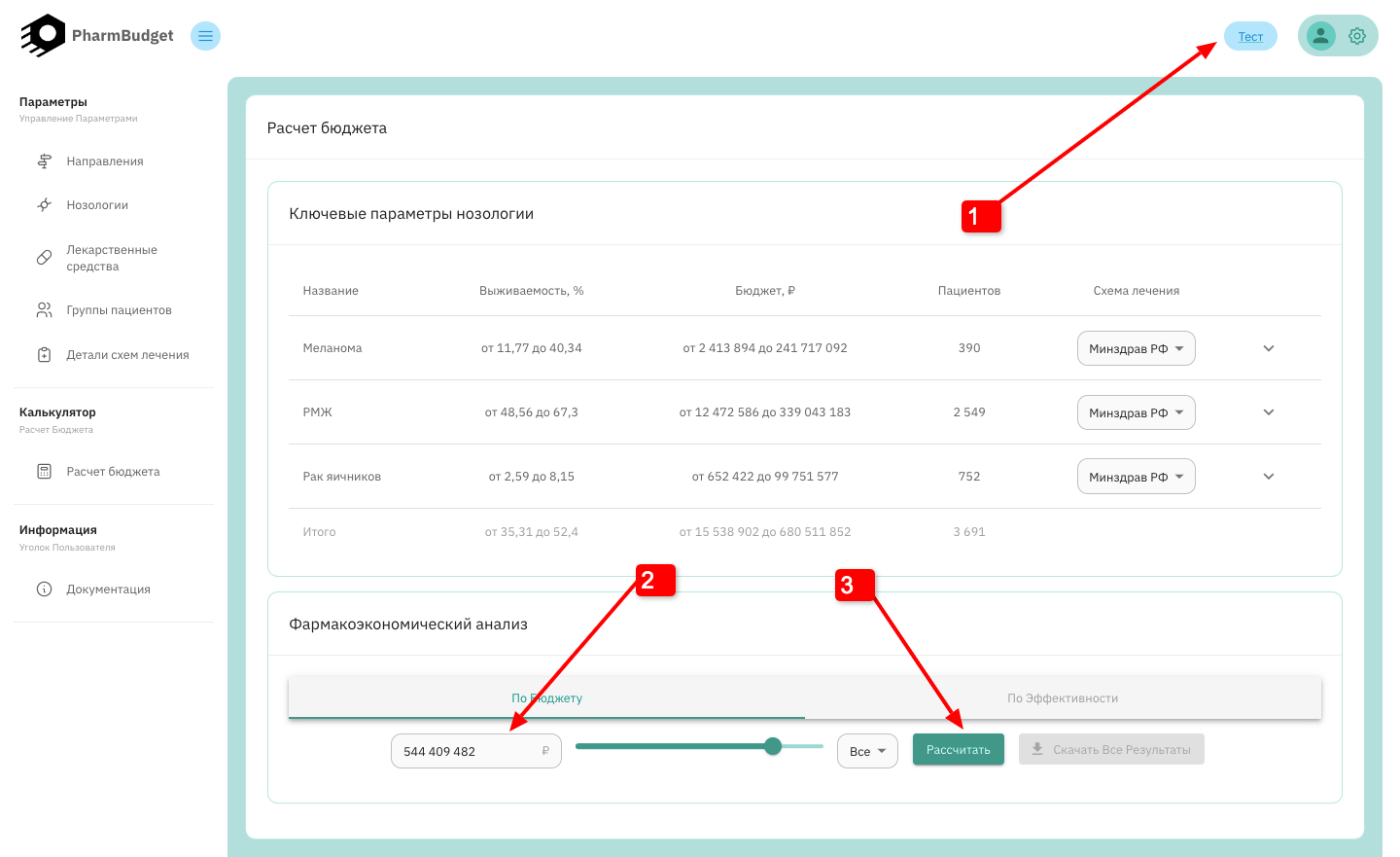
Task: Click the Калькулятор sidebar section title
Action: click(57, 412)
